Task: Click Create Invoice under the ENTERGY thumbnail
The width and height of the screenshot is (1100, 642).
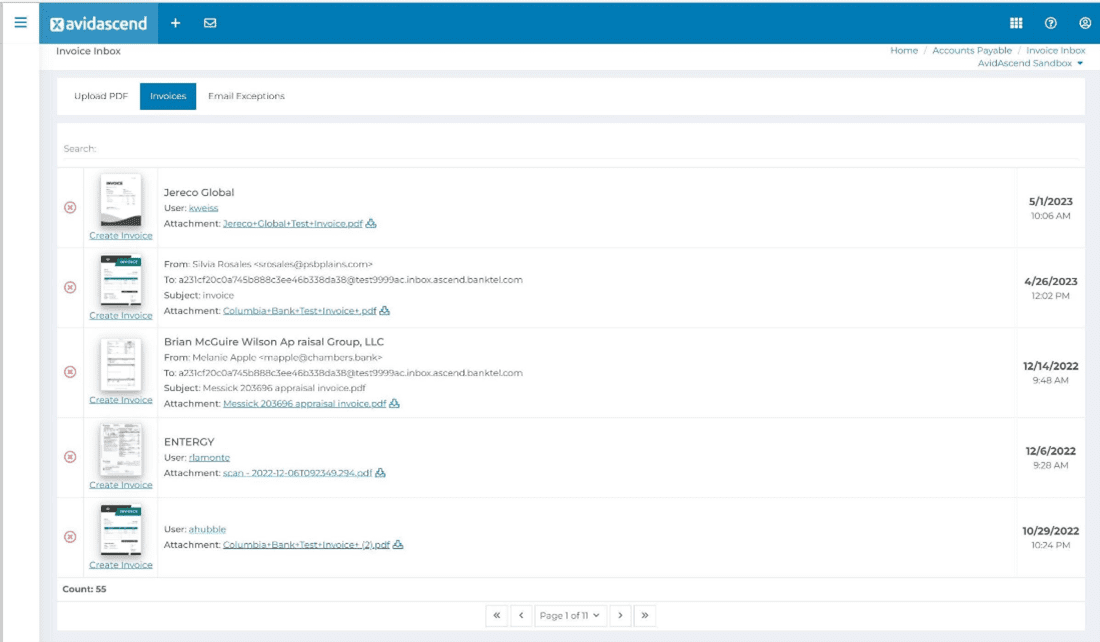Action: [x=121, y=484]
